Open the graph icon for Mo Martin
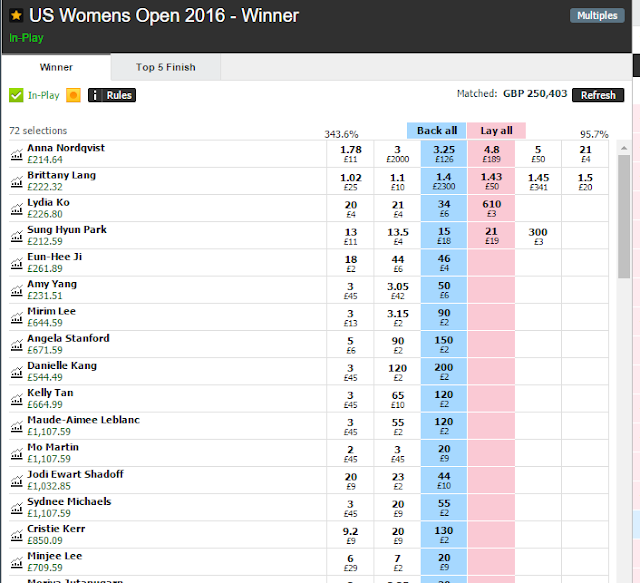The image size is (640, 583). click(17, 454)
